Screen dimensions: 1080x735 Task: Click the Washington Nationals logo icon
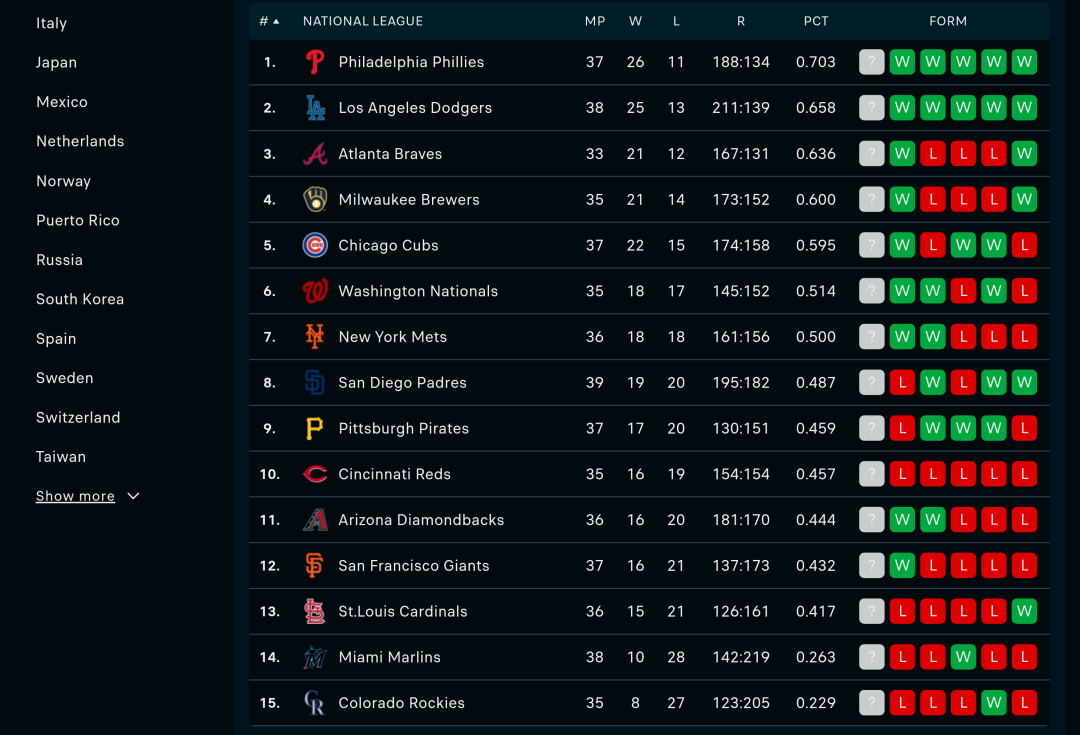tap(315, 291)
